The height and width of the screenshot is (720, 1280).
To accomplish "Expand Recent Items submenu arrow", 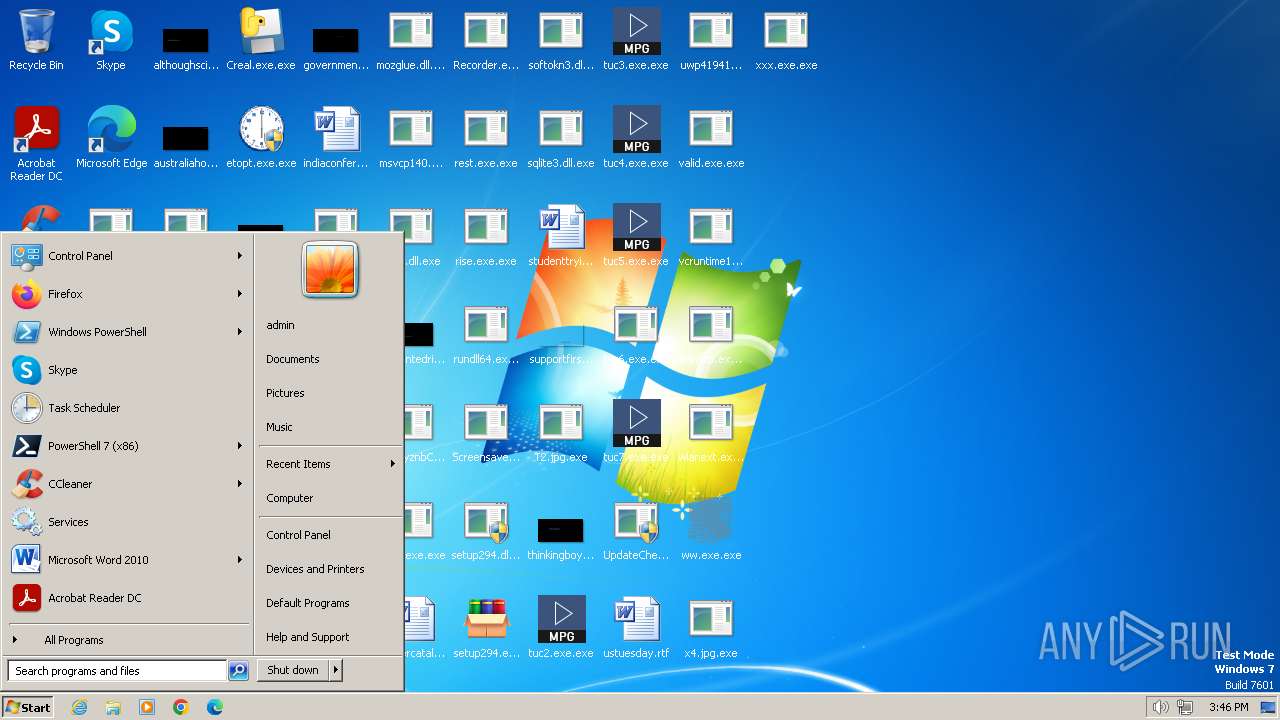I will point(393,464).
